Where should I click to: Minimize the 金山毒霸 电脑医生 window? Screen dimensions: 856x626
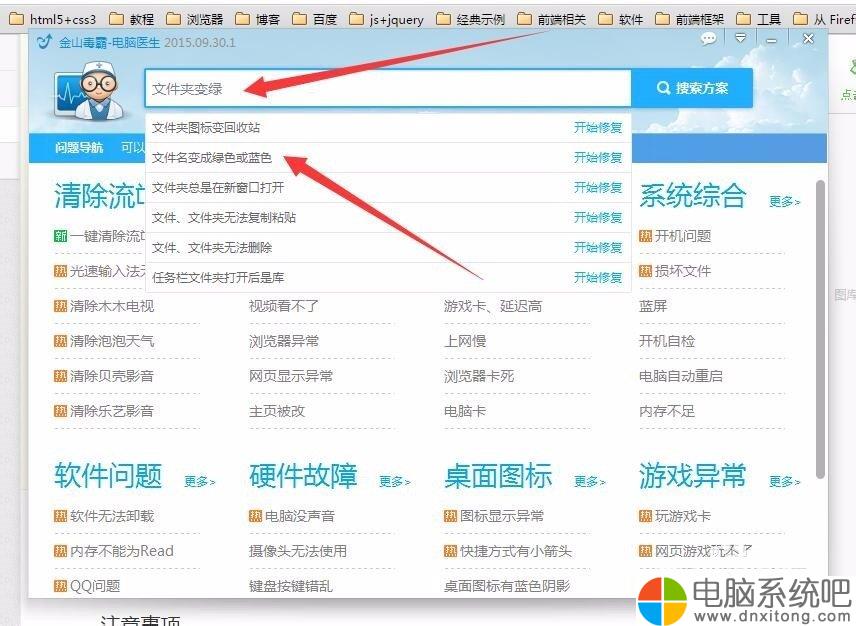771,40
